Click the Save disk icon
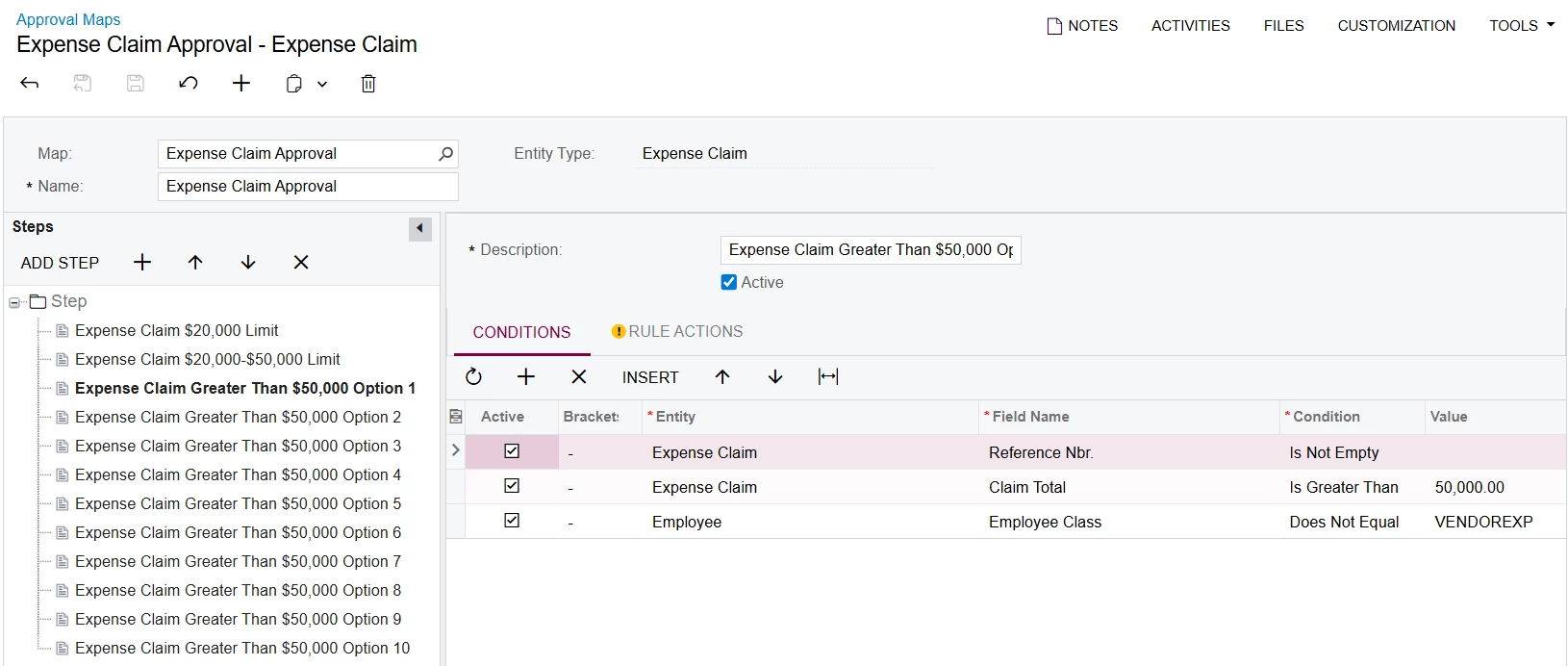Screen dimensions: 1568x666 tap(136, 84)
